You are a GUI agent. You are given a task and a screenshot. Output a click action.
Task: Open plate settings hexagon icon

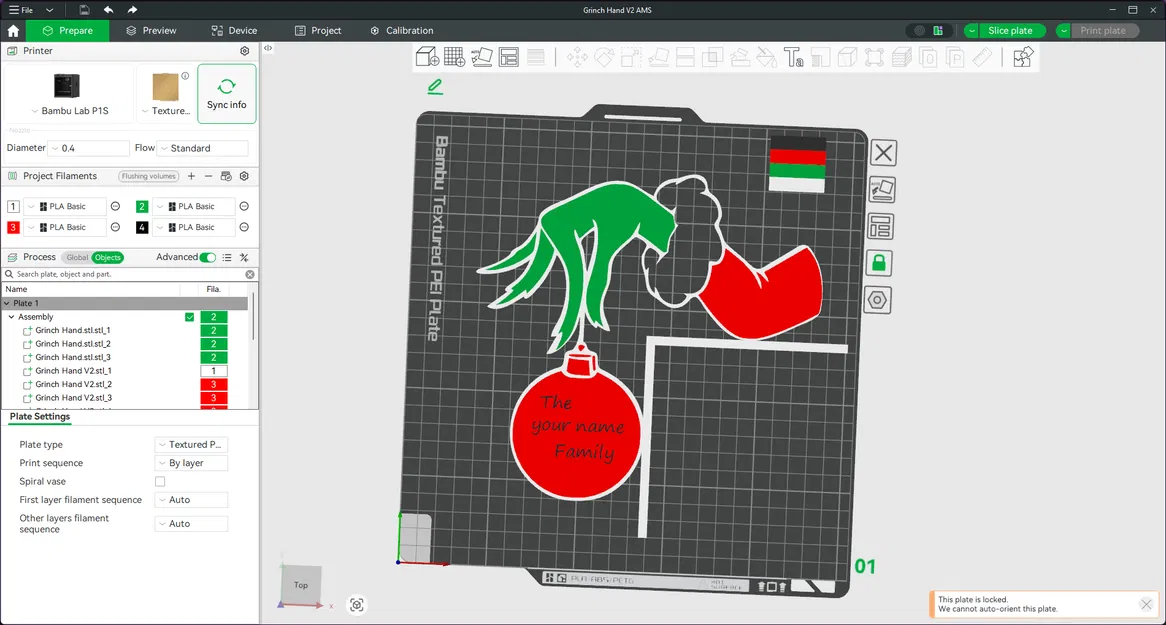877,300
